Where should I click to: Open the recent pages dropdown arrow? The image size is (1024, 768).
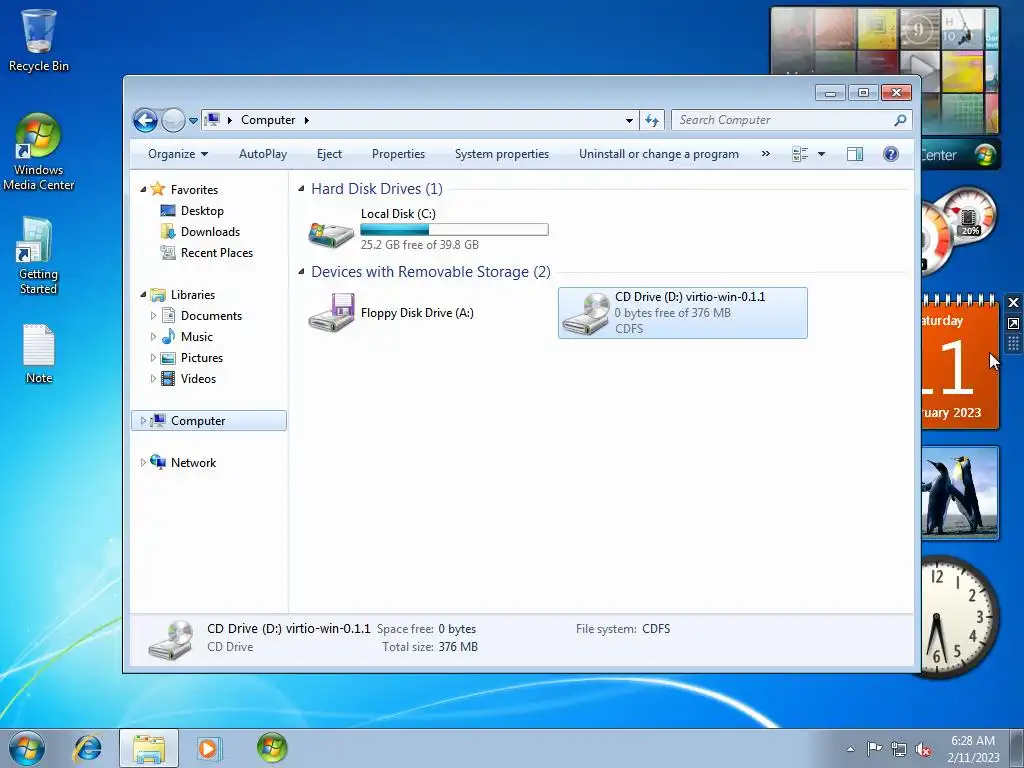point(193,121)
